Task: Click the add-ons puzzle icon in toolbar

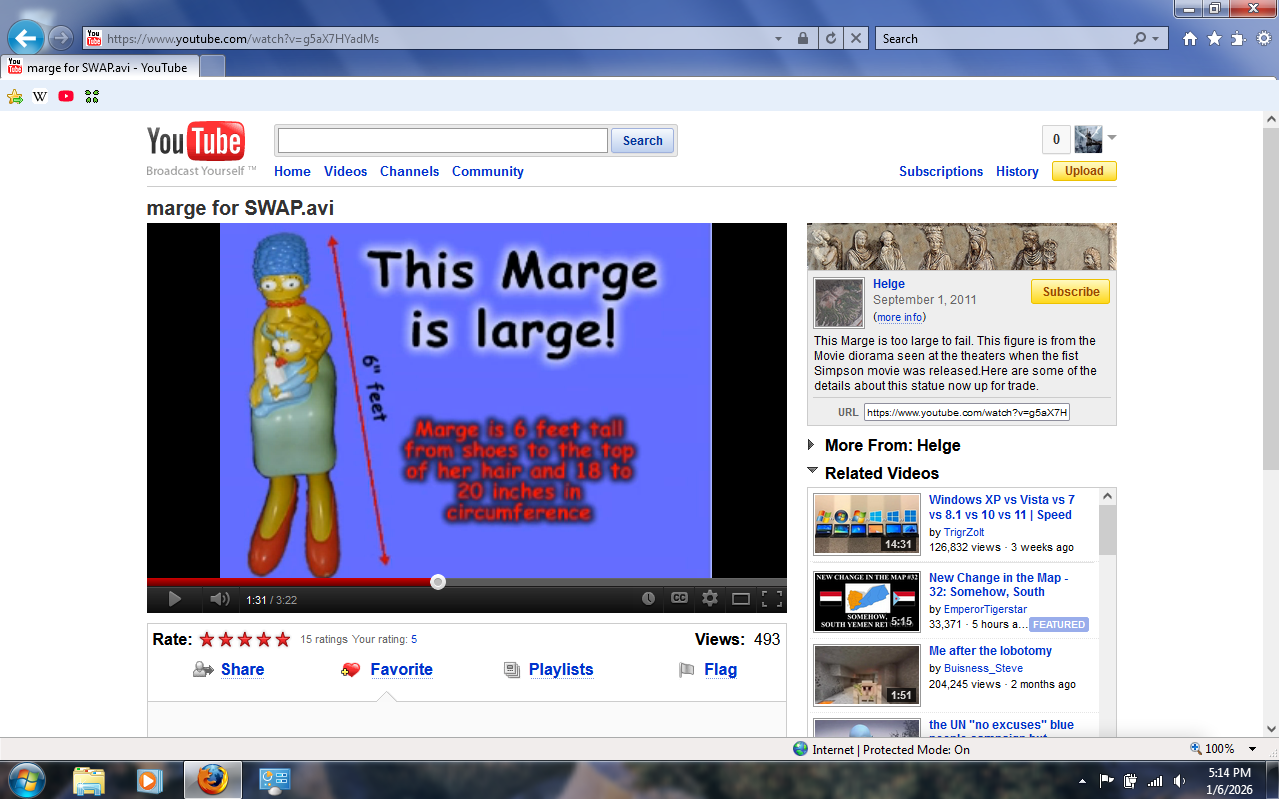Action: click(1239, 38)
